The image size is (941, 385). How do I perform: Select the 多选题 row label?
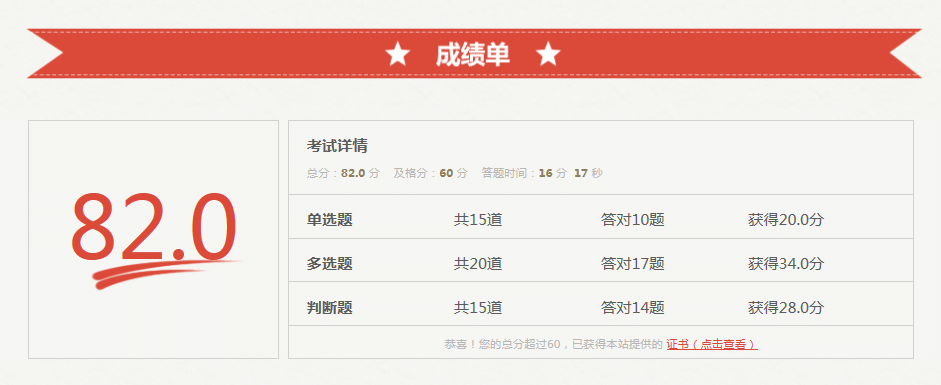[329, 264]
